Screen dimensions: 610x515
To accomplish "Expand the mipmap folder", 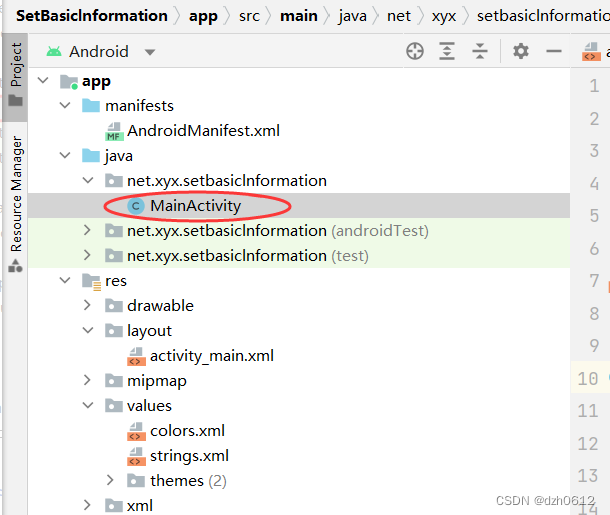I will pos(87,380).
